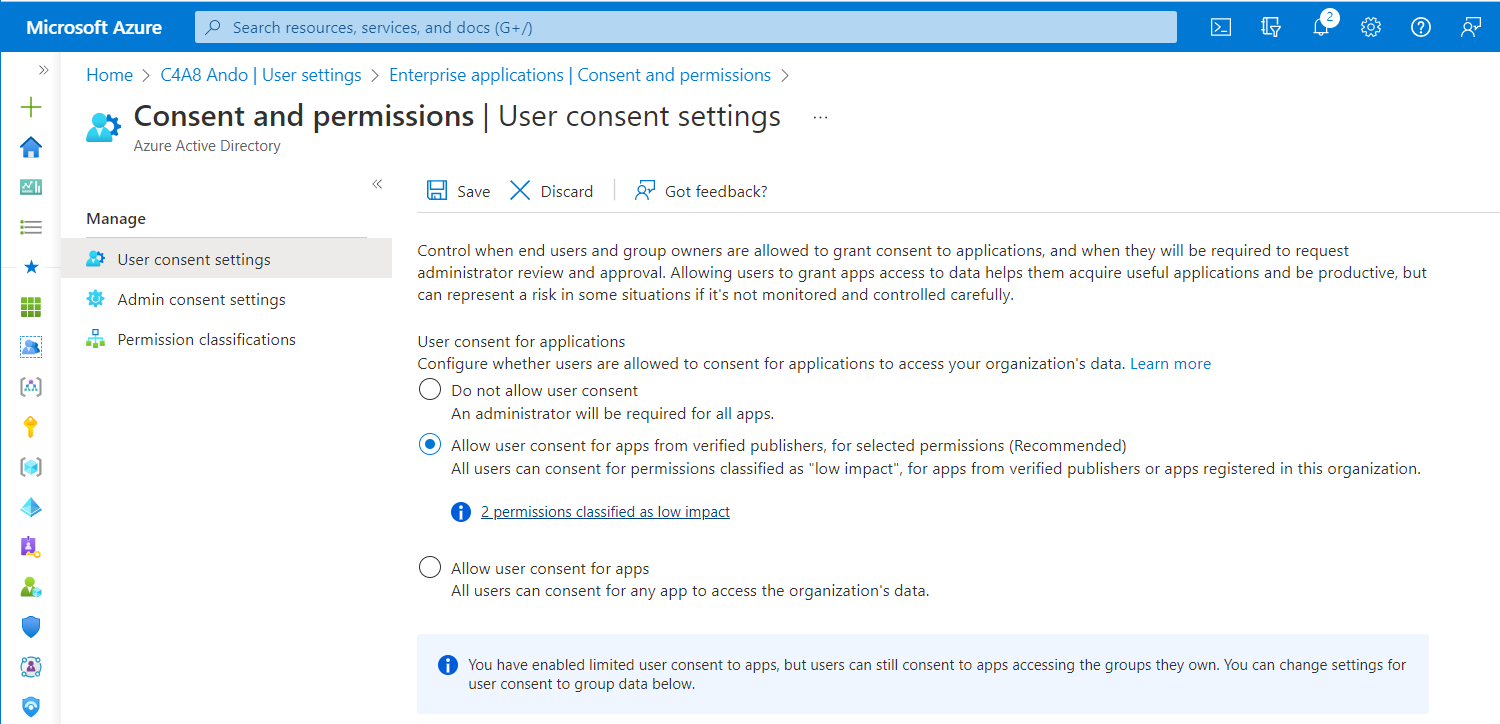Collapse the Manage menu pane

click(x=377, y=184)
